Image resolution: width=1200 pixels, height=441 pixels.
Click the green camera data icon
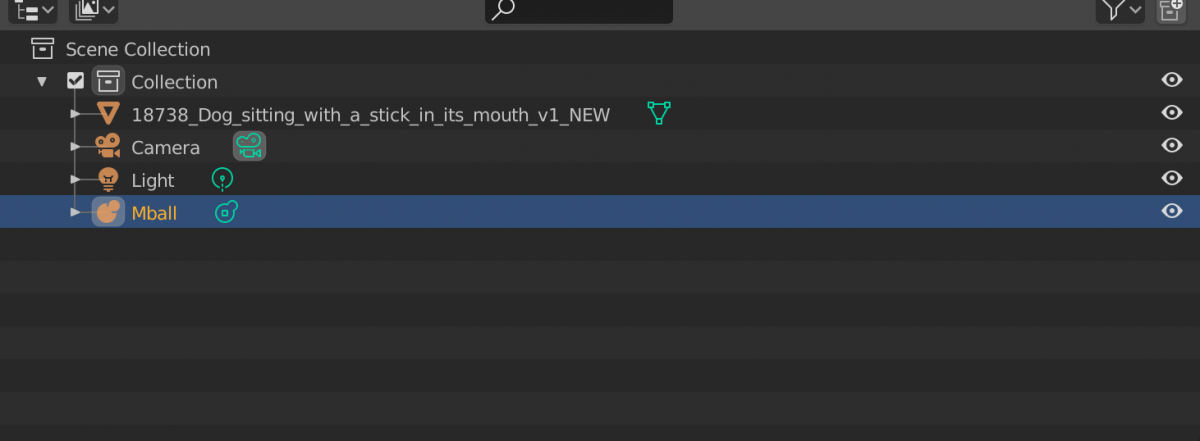coord(249,147)
